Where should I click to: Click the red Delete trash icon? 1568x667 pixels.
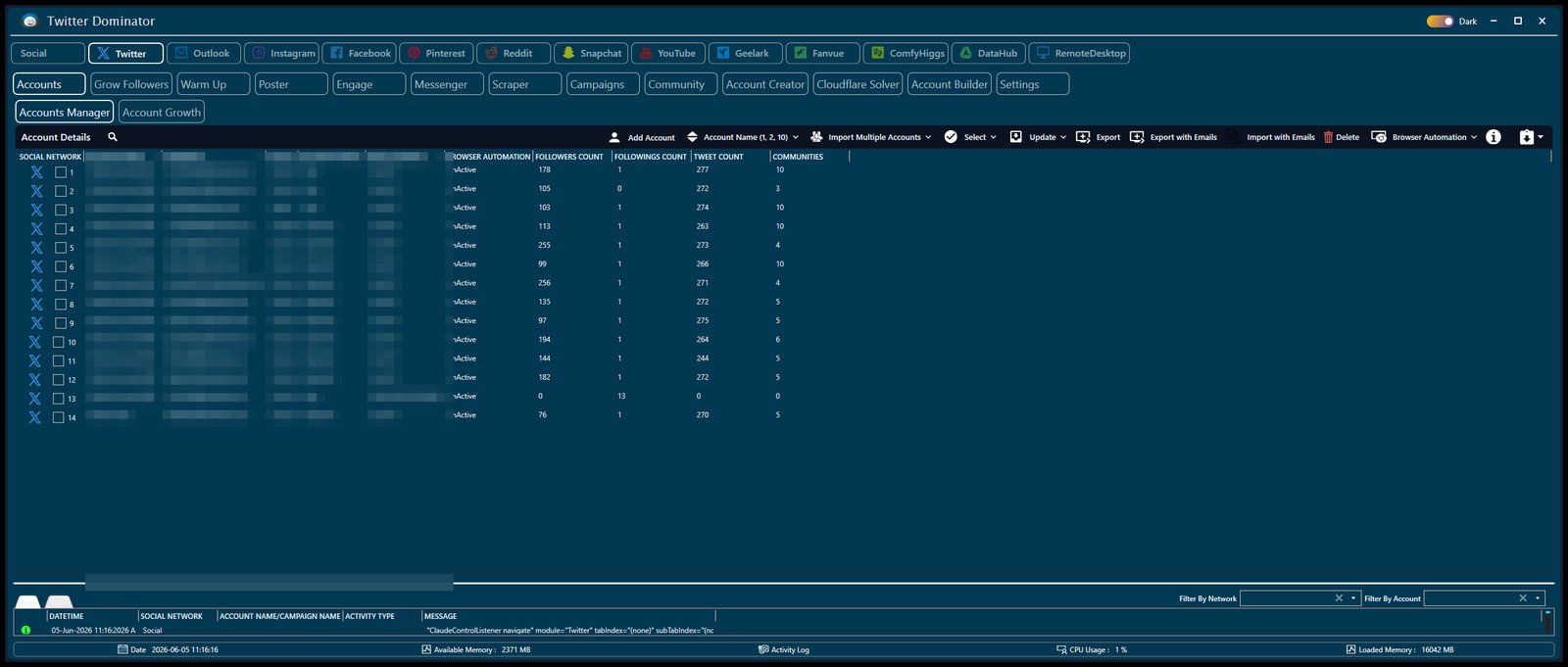[1328, 137]
